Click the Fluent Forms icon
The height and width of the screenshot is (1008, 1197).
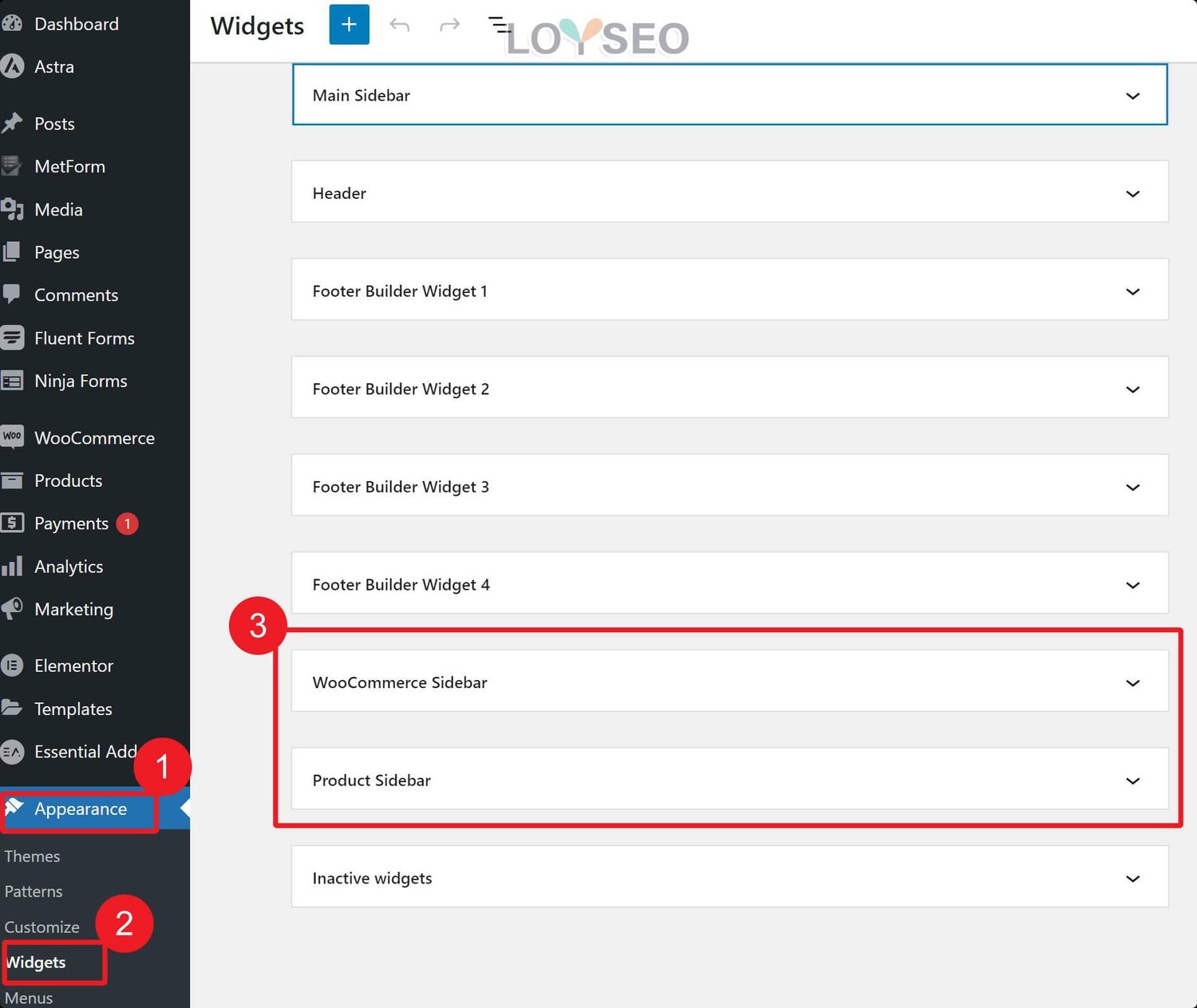click(x=11, y=338)
